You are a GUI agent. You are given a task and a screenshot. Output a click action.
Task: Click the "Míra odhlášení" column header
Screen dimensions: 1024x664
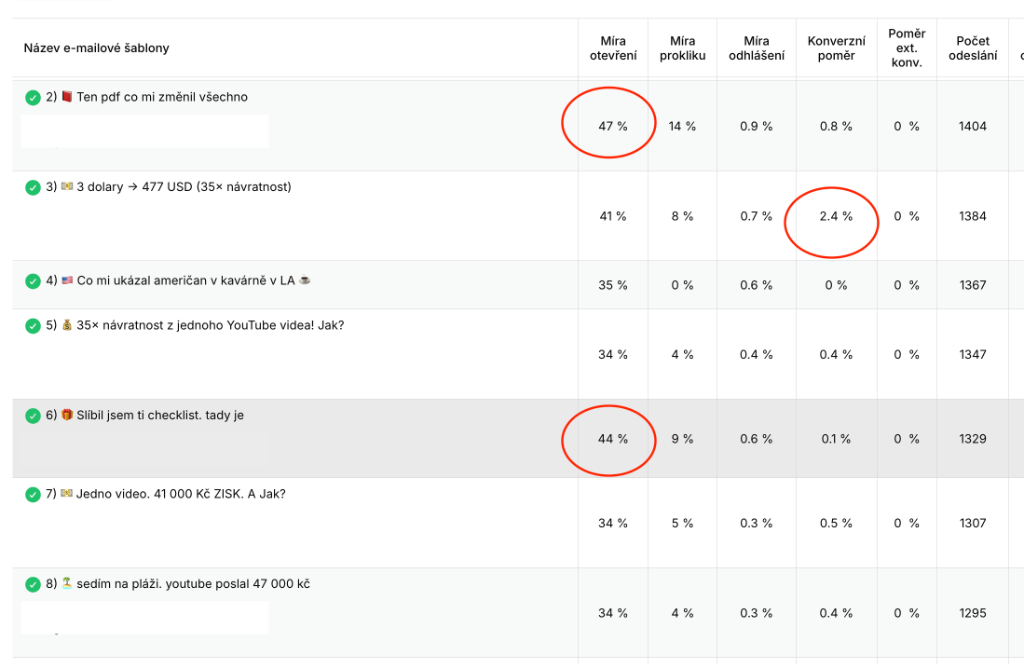click(756, 48)
